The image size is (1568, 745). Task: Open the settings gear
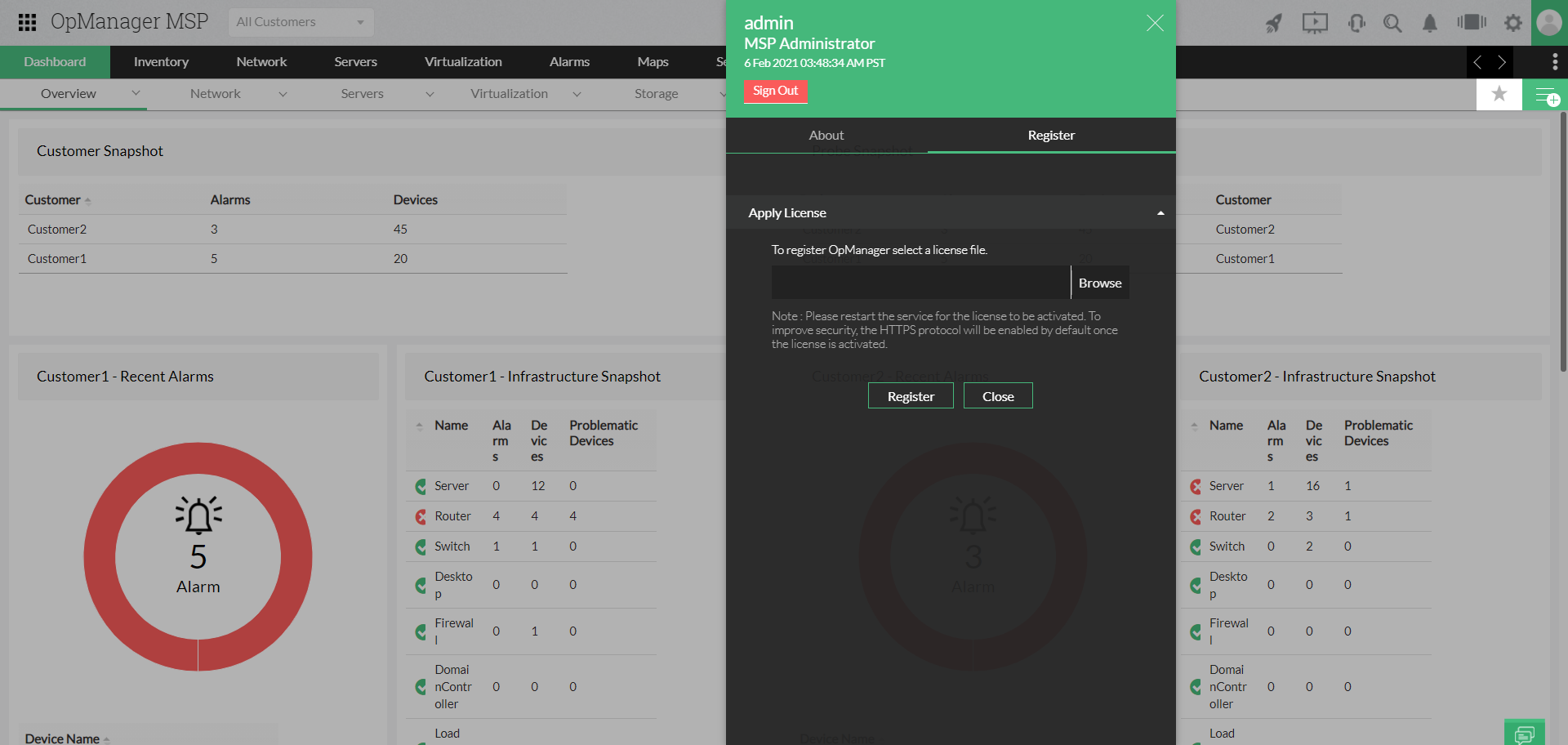(1513, 23)
